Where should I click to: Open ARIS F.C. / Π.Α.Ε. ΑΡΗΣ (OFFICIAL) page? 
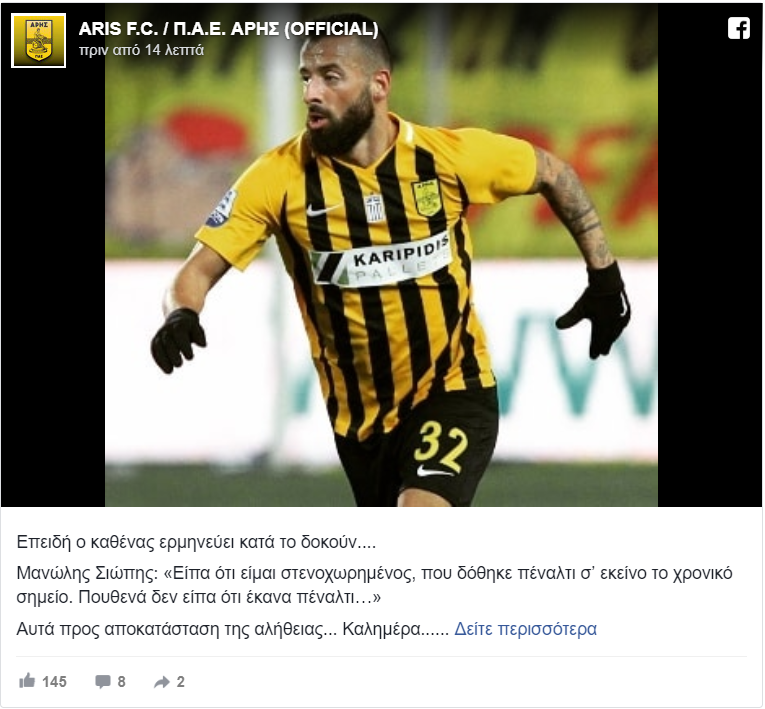[228, 29]
